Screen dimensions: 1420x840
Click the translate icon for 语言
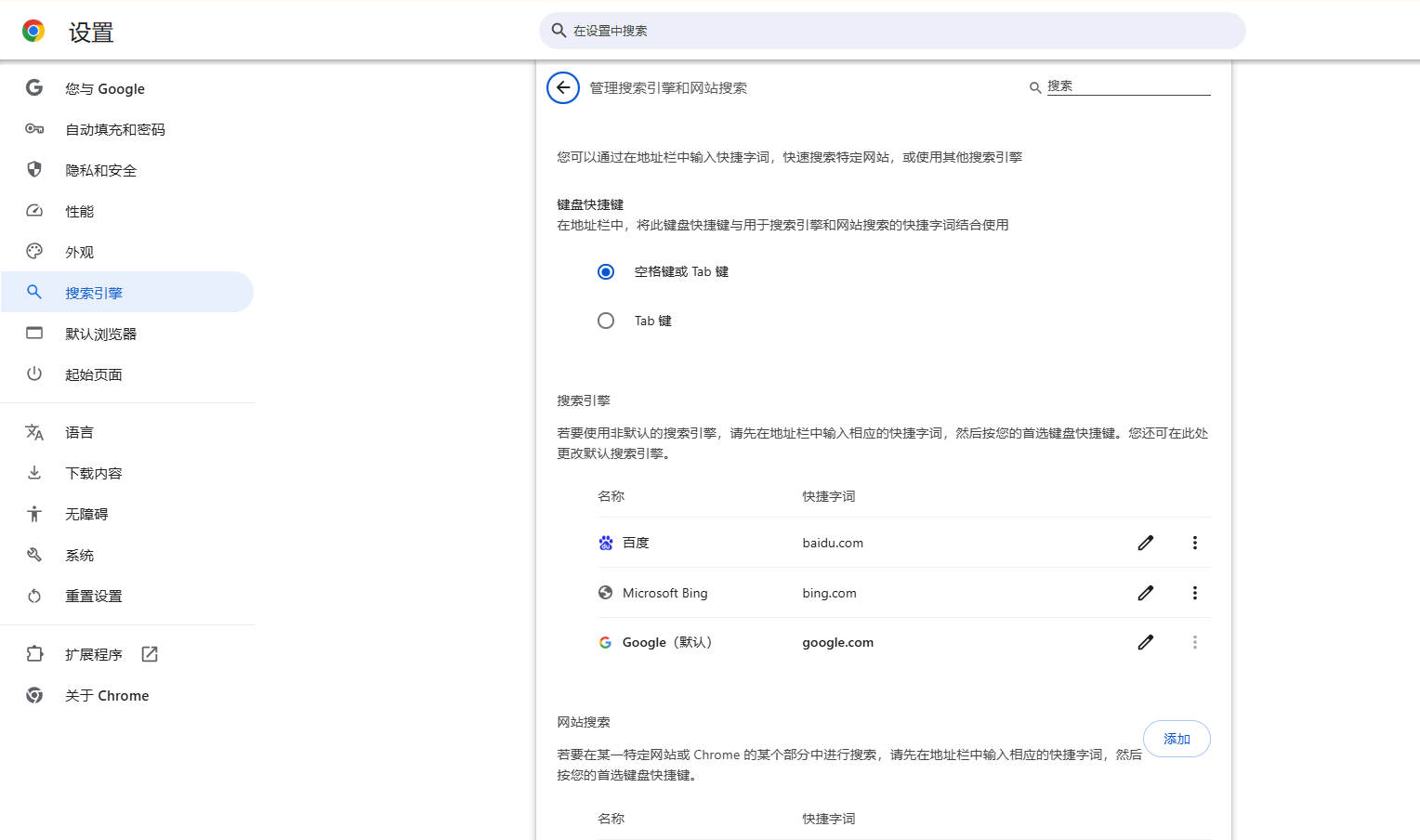click(x=34, y=432)
